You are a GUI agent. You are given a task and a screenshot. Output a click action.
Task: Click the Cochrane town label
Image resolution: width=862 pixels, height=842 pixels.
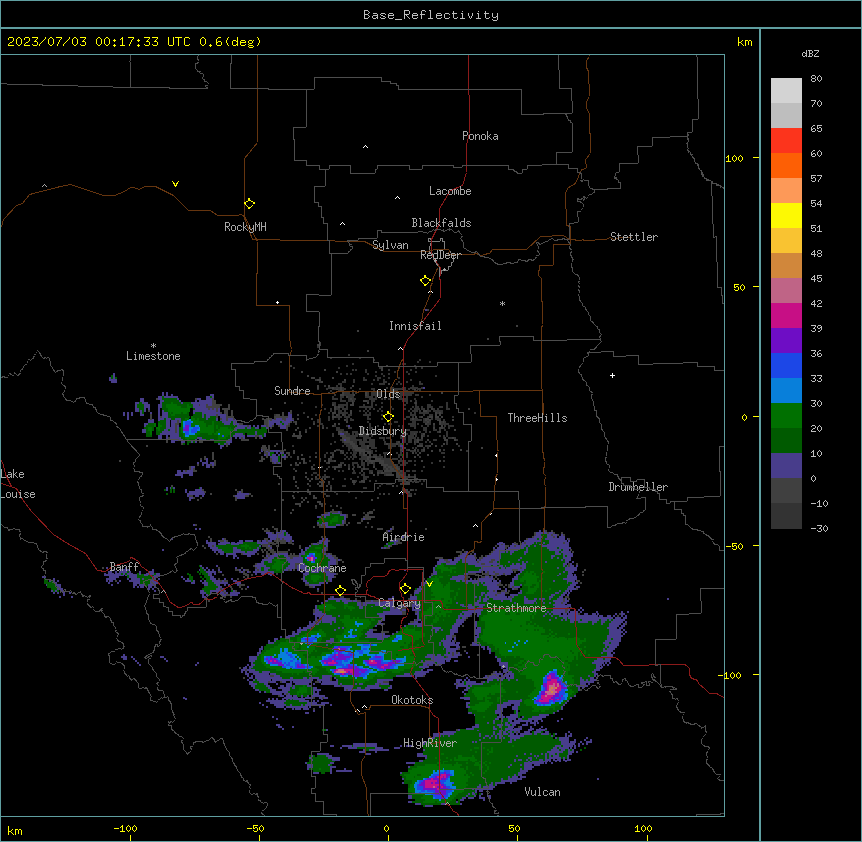click(x=322, y=568)
